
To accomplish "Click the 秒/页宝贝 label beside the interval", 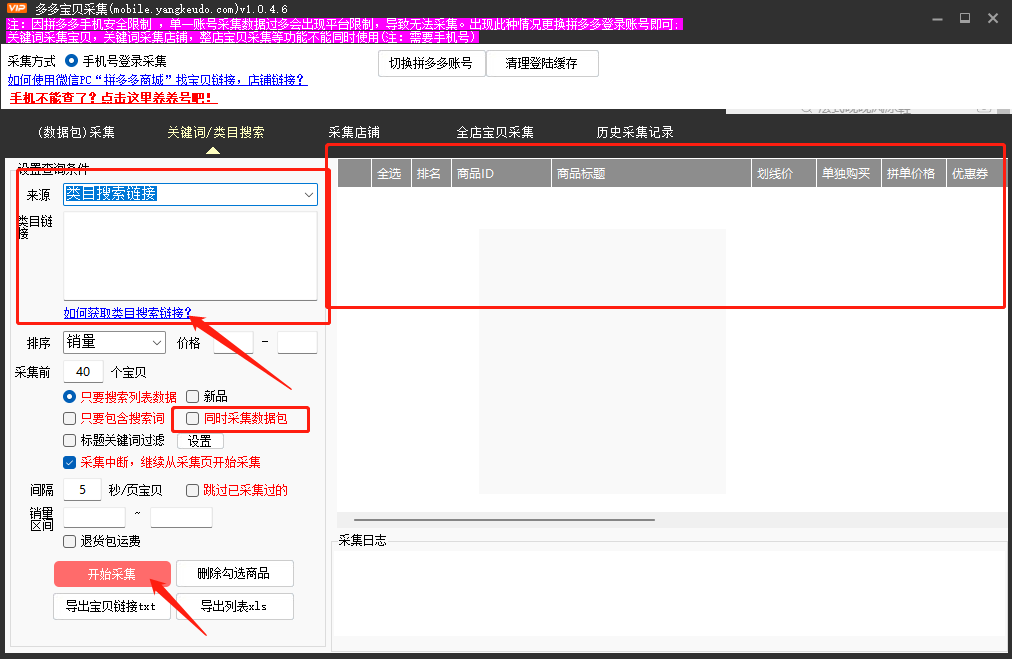I will pyautogui.click(x=136, y=491).
